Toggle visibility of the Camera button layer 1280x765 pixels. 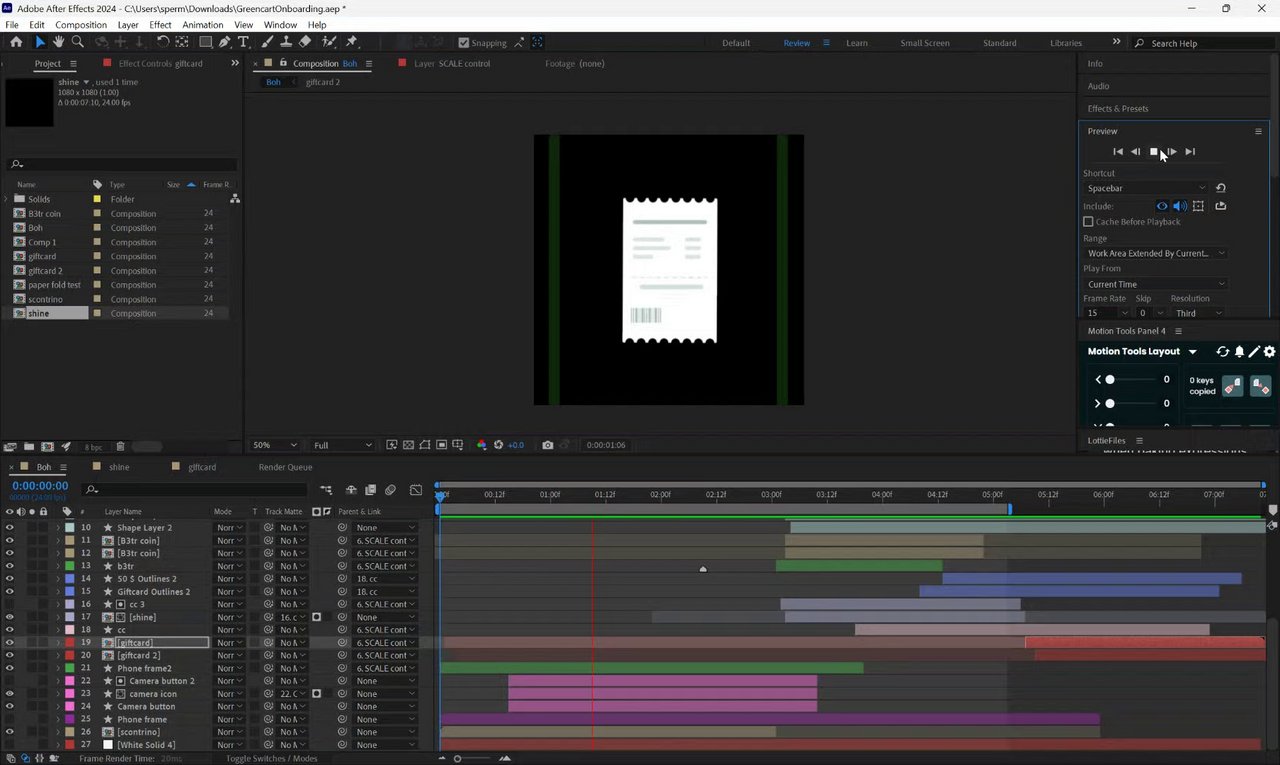(9, 707)
